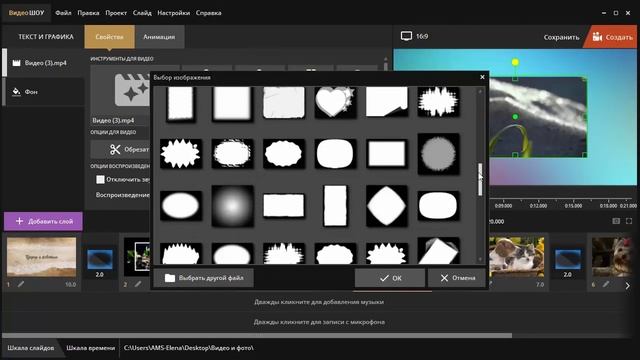Select the gray fuzzy circle mask
The height and width of the screenshot is (360, 640).
tap(438, 154)
